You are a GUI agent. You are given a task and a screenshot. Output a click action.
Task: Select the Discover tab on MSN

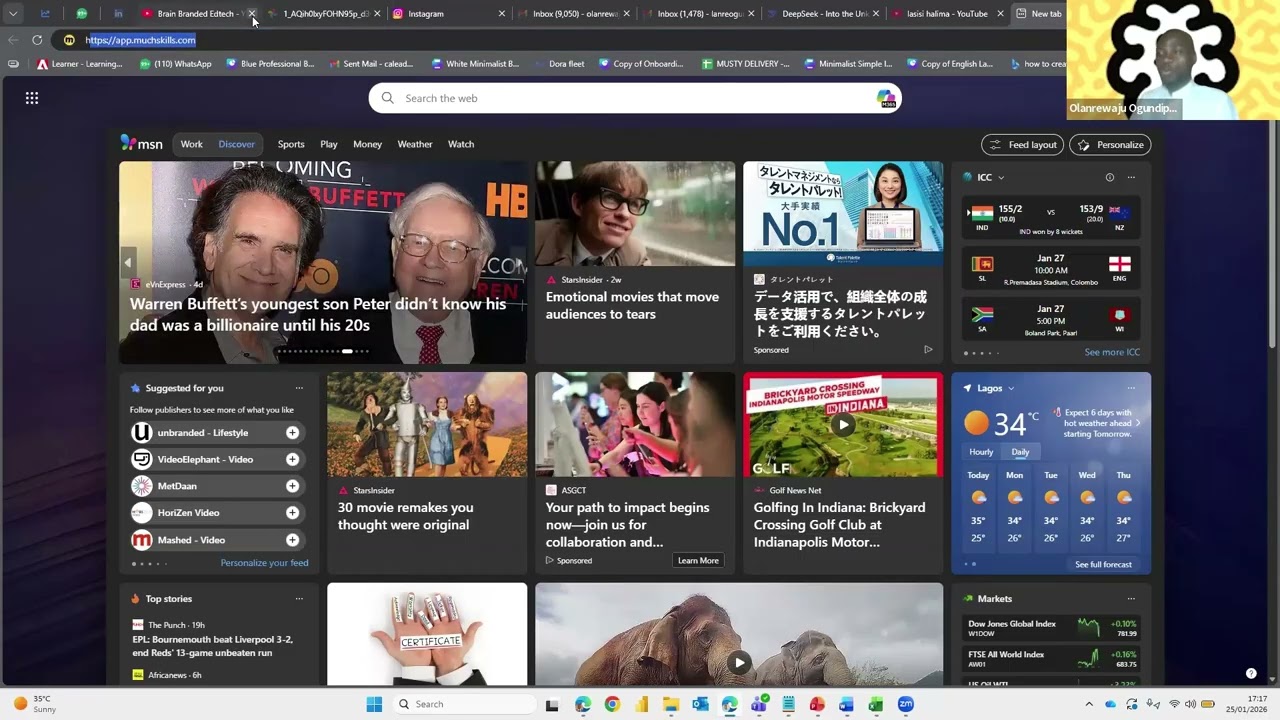coord(237,144)
